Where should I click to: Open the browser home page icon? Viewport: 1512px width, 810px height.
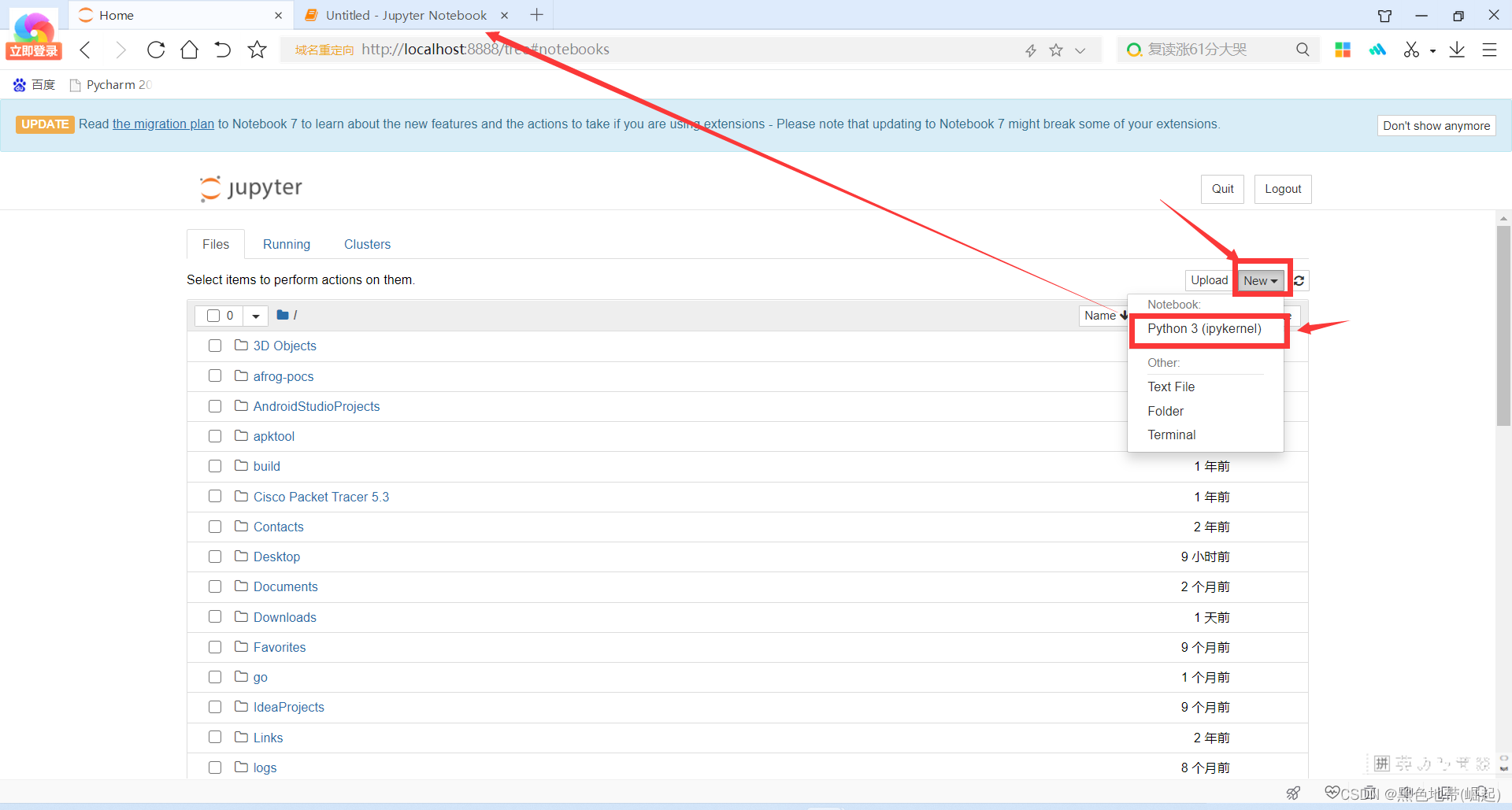click(x=189, y=50)
